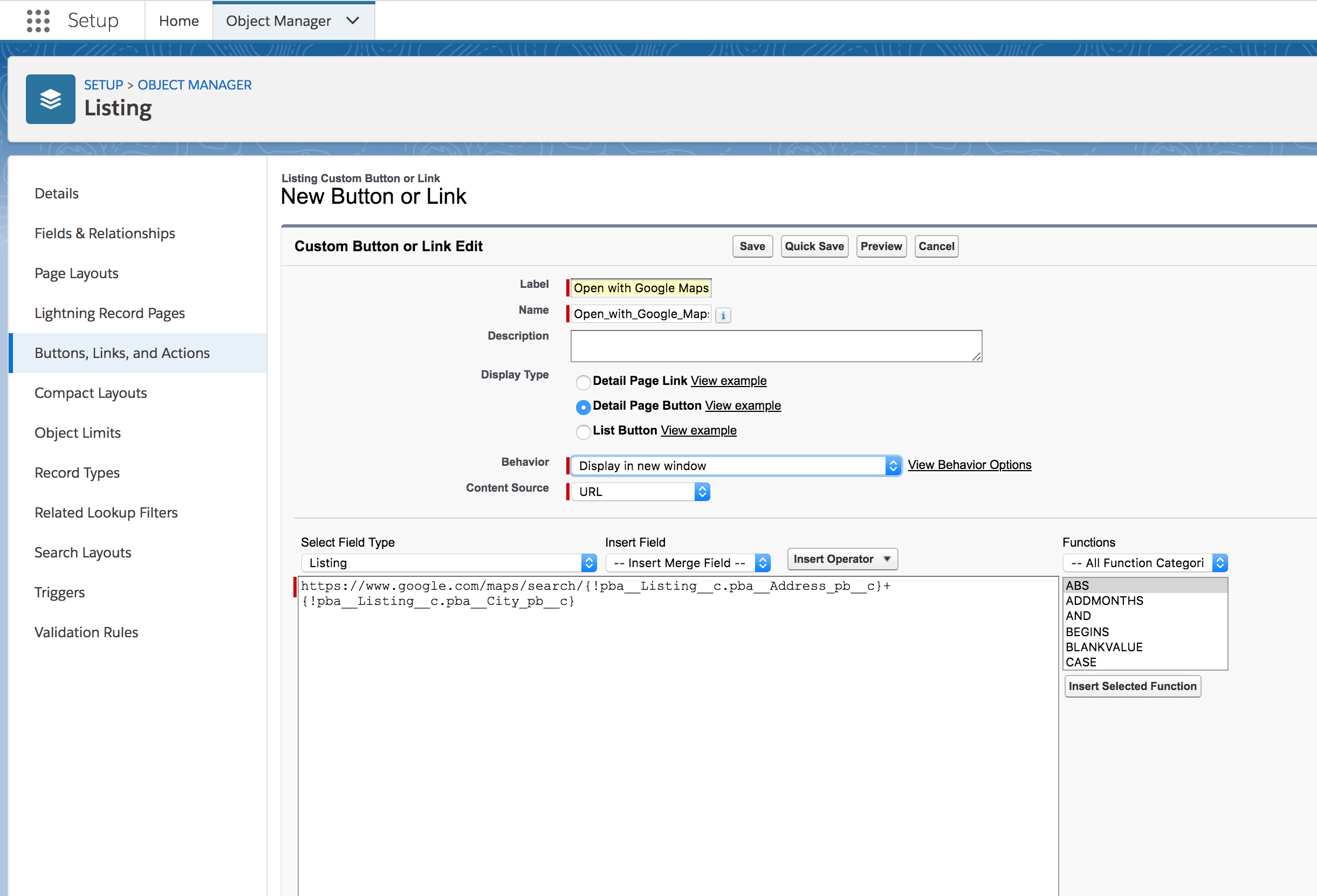
Task: Click Insert Selected Function
Action: click(1132, 686)
